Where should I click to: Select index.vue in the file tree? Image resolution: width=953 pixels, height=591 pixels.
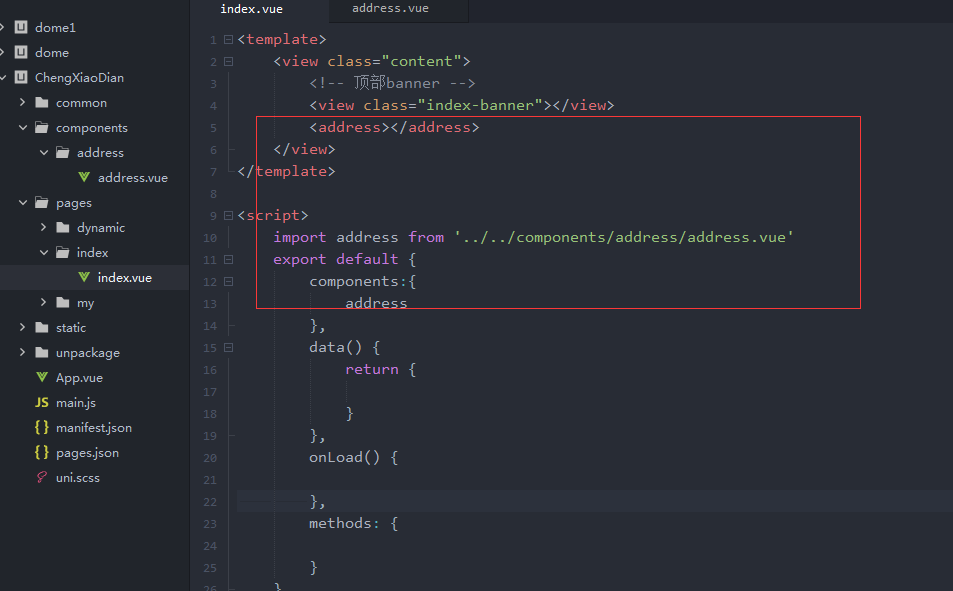[125, 277]
